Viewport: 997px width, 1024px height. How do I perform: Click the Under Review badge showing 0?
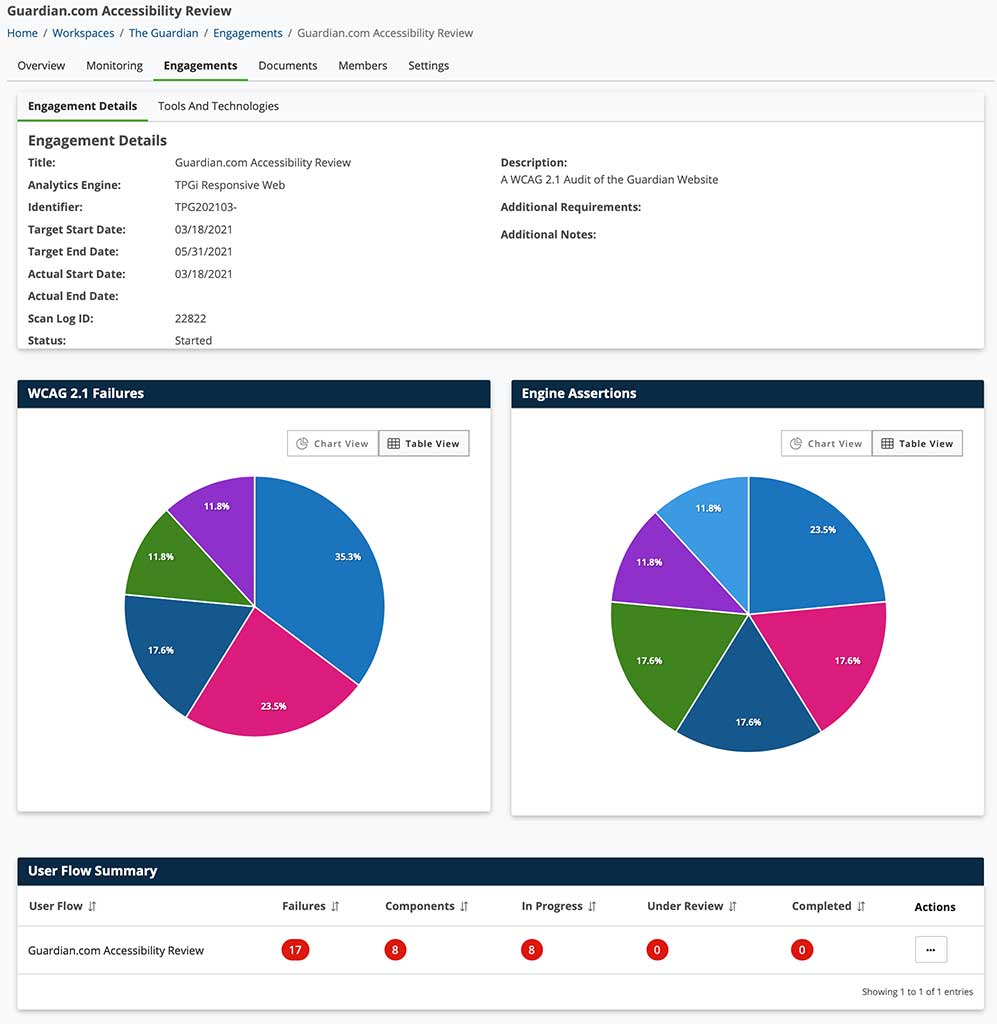click(657, 950)
